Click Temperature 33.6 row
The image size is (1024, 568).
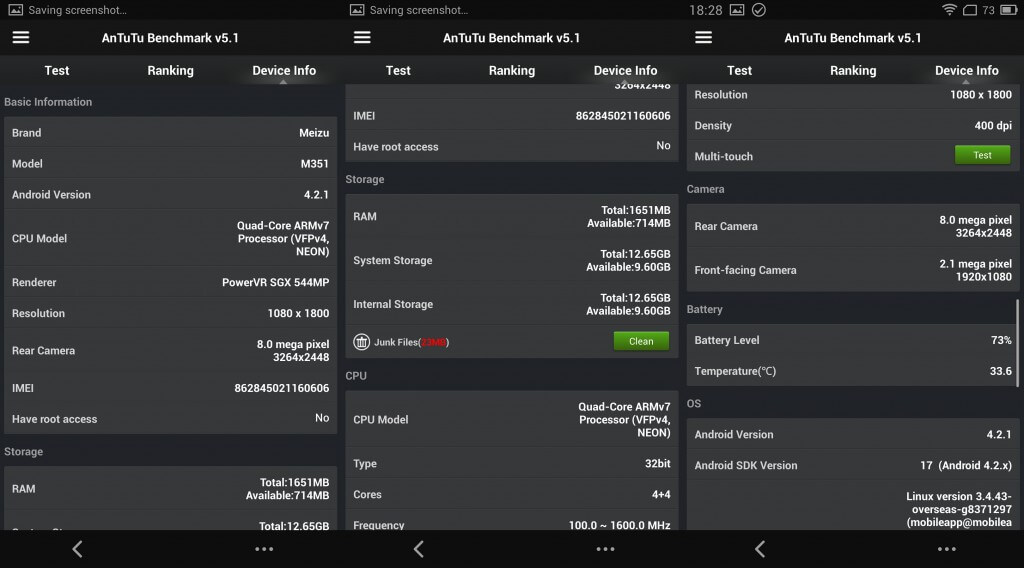[853, 371]
